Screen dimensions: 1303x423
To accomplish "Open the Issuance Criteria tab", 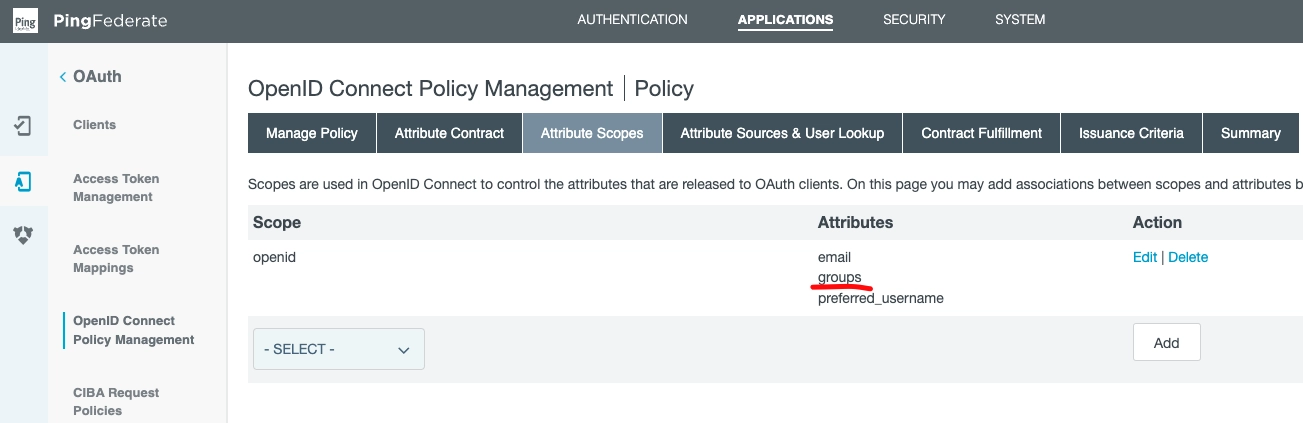I will click(1131, 133).
